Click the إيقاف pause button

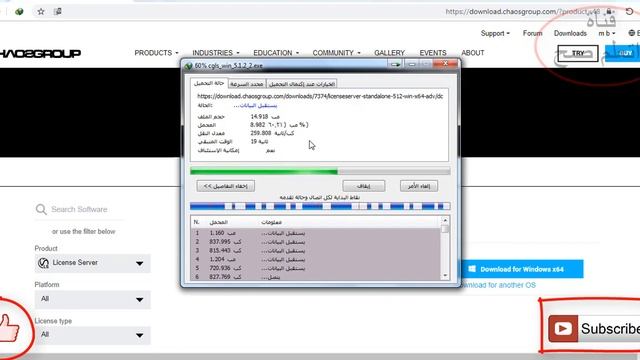pos(364,186)
